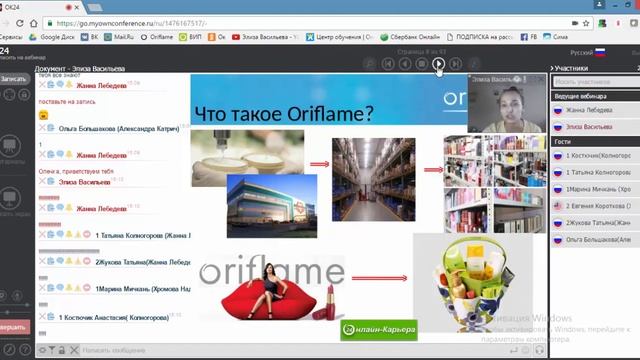
Task: Collapse the Участники panel chevron
Action: click(552, 68)
